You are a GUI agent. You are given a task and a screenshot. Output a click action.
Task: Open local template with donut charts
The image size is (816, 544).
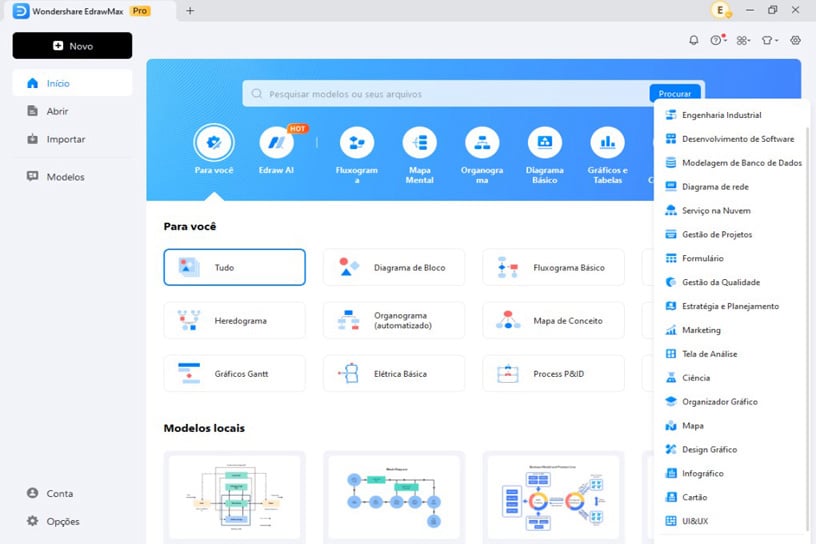(x=553, y=497)
